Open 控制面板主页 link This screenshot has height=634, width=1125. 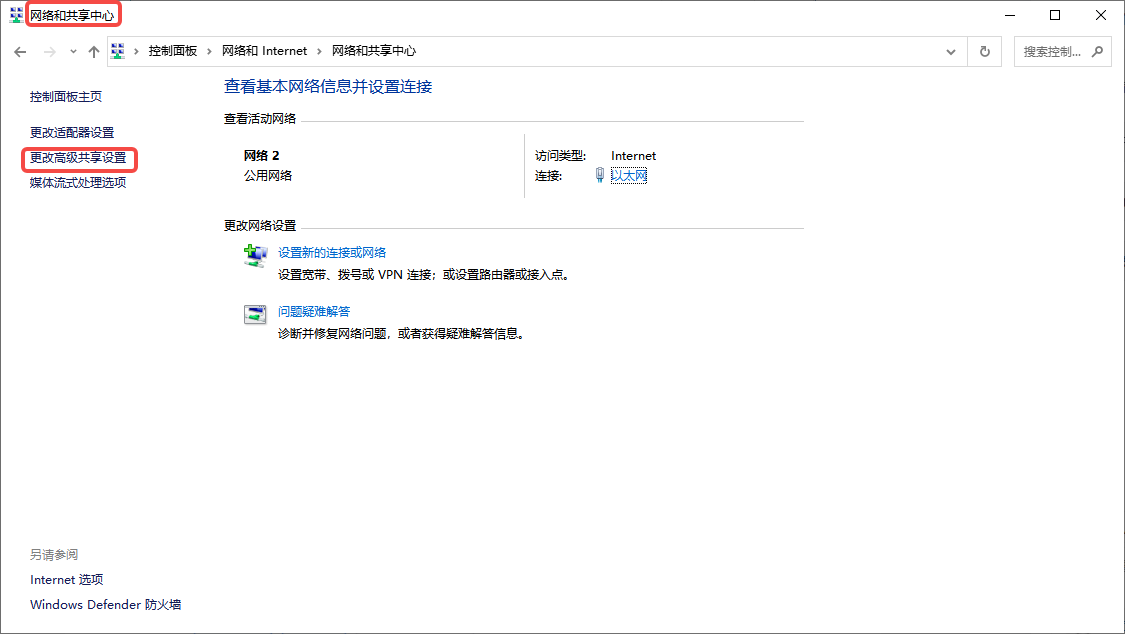(x=66, y=97)
